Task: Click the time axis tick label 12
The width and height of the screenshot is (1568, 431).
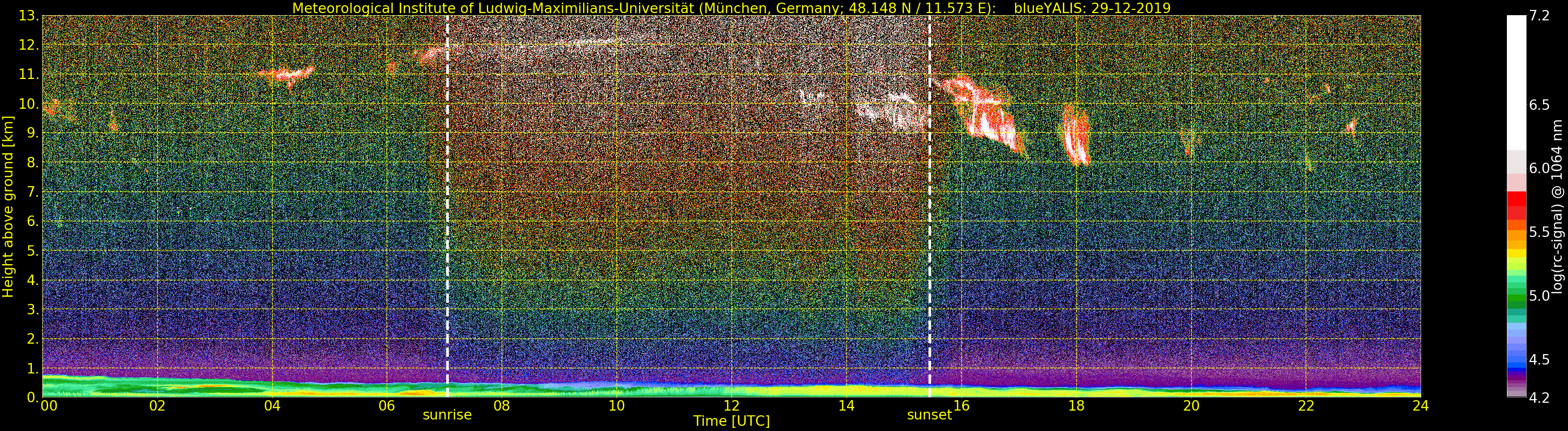Action: click(x=731, y=406)
